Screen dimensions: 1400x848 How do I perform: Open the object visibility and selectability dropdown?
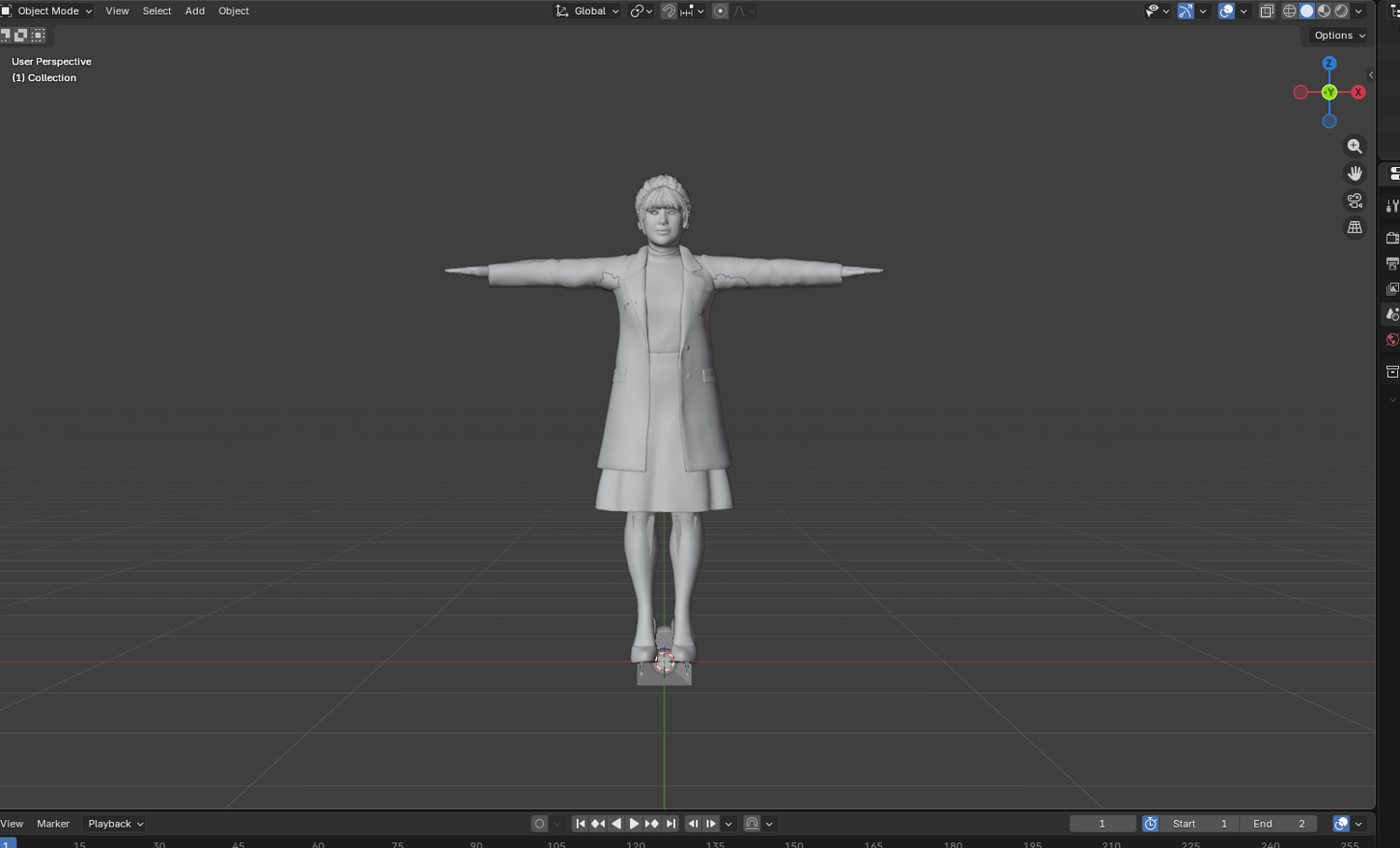[x=1157, y=11]
